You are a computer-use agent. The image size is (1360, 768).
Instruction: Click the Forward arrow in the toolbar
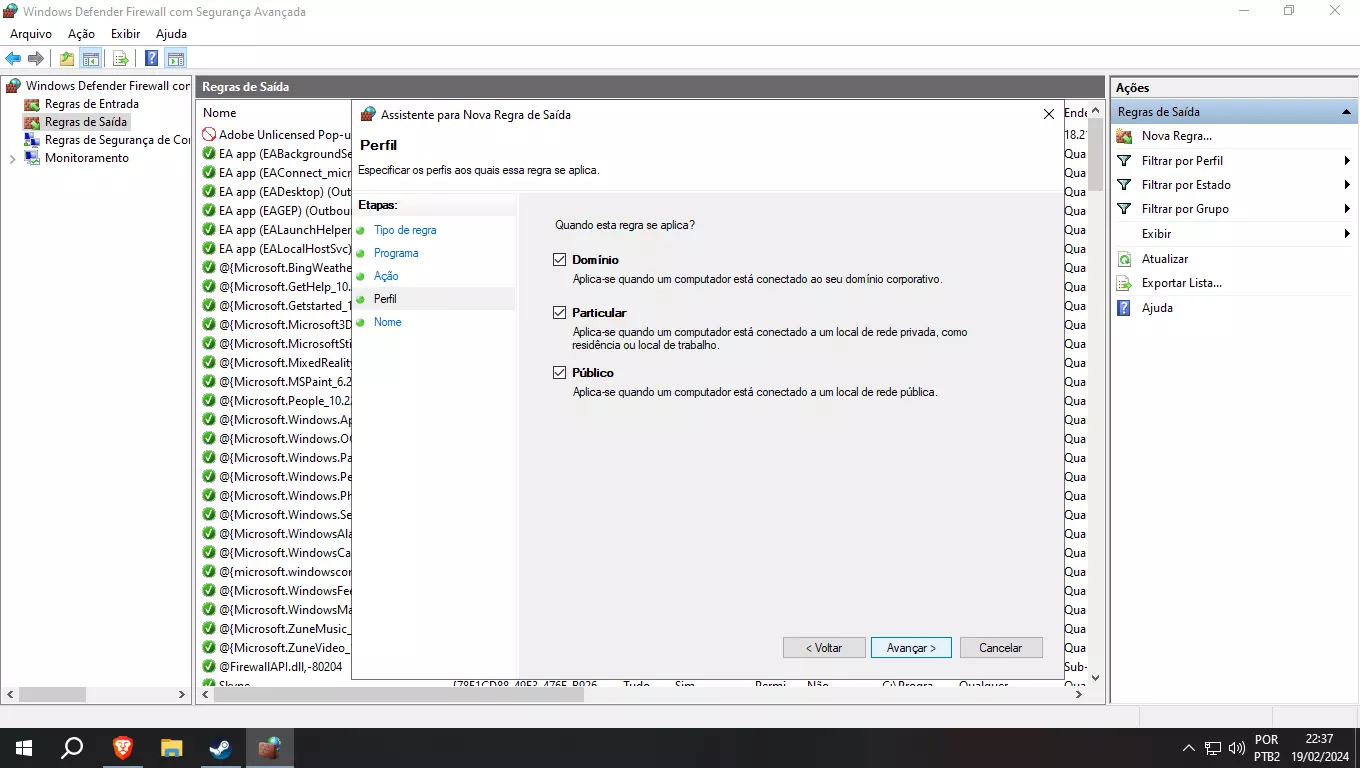pos(36,58)
